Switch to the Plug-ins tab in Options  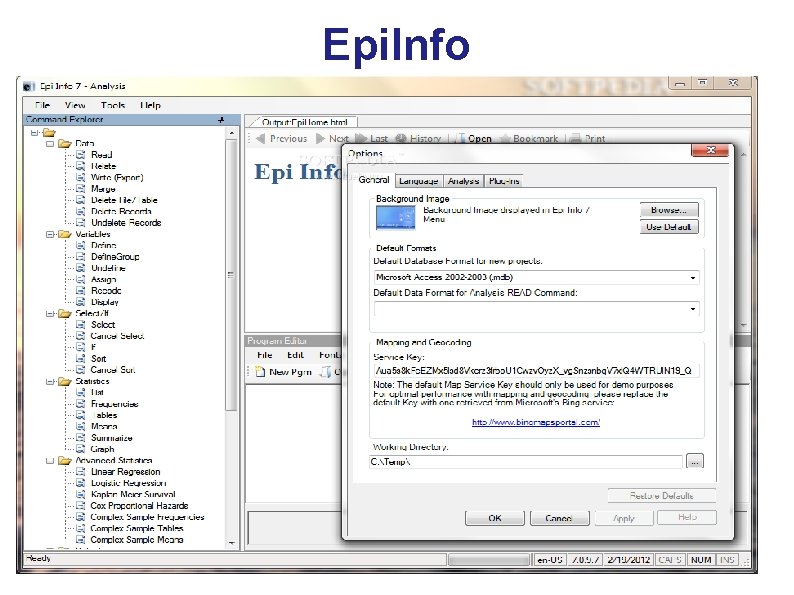point(504,181)
